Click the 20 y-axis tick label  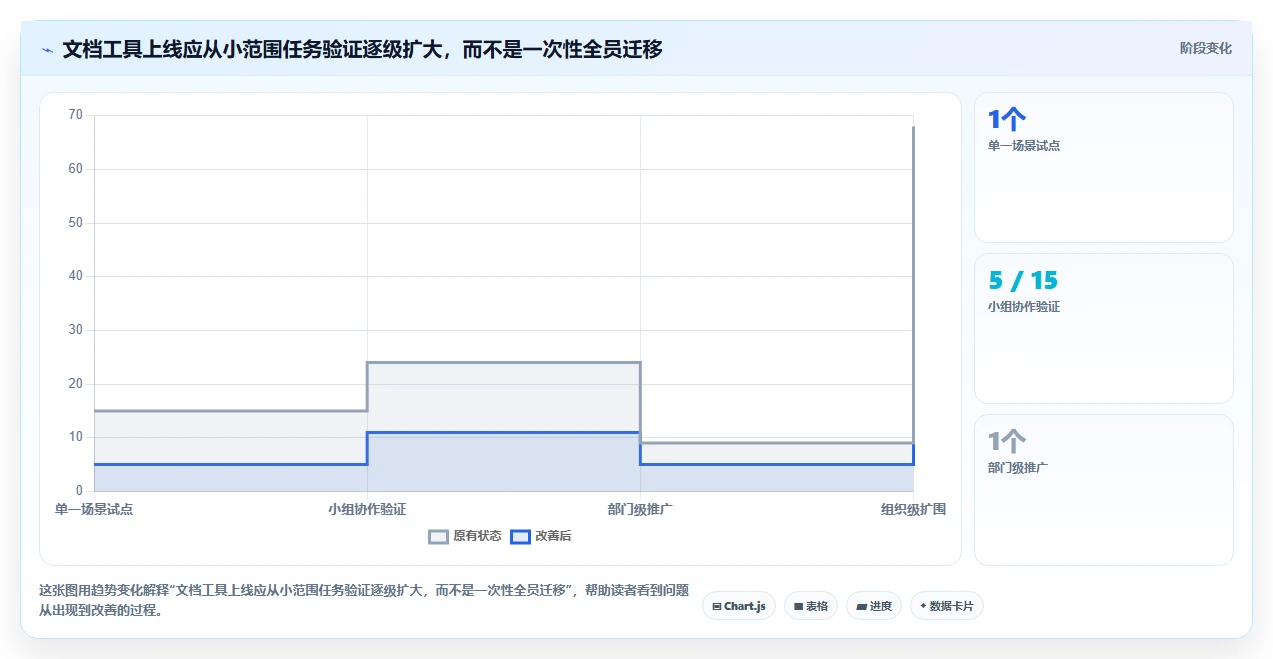click(x=76, y=384)
